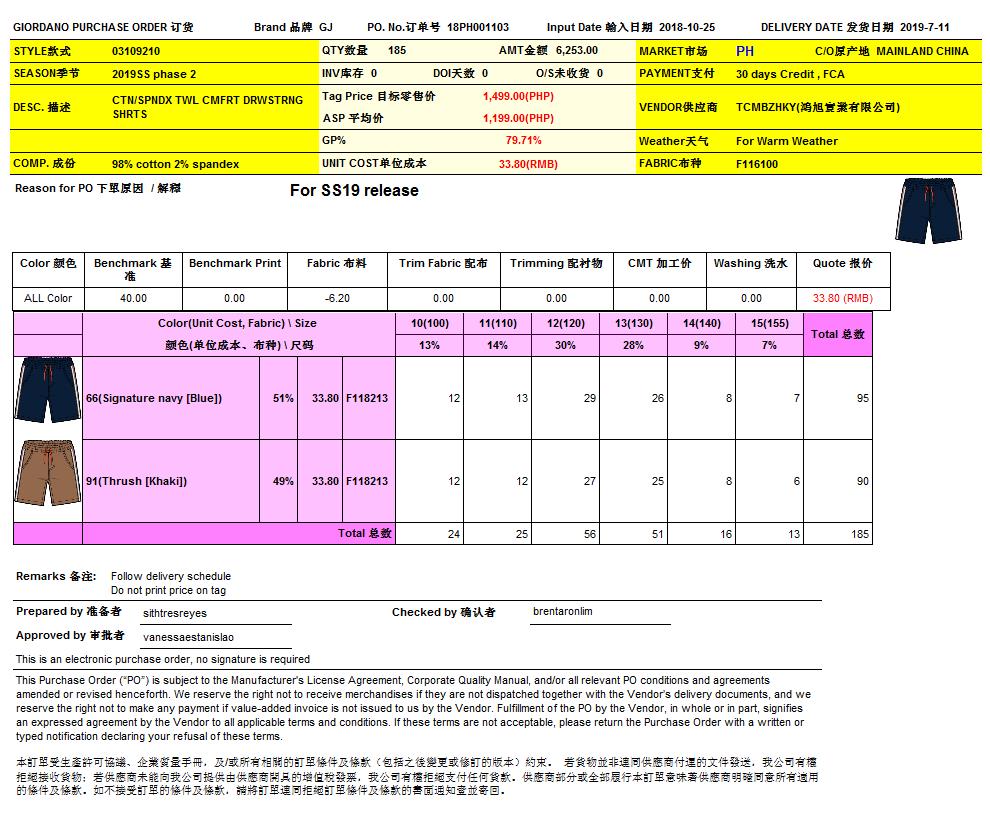
Task: Click the Checked by name brentaronlim
Action: tap(563, 611)
